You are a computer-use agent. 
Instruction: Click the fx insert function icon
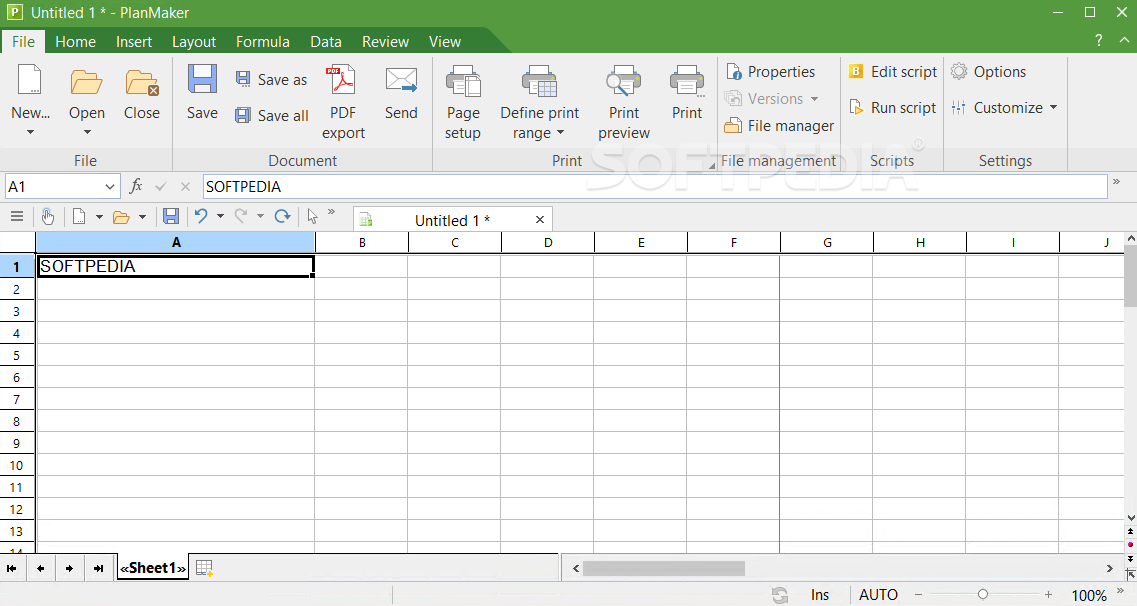pyautogui.click(x=136, y=186)
